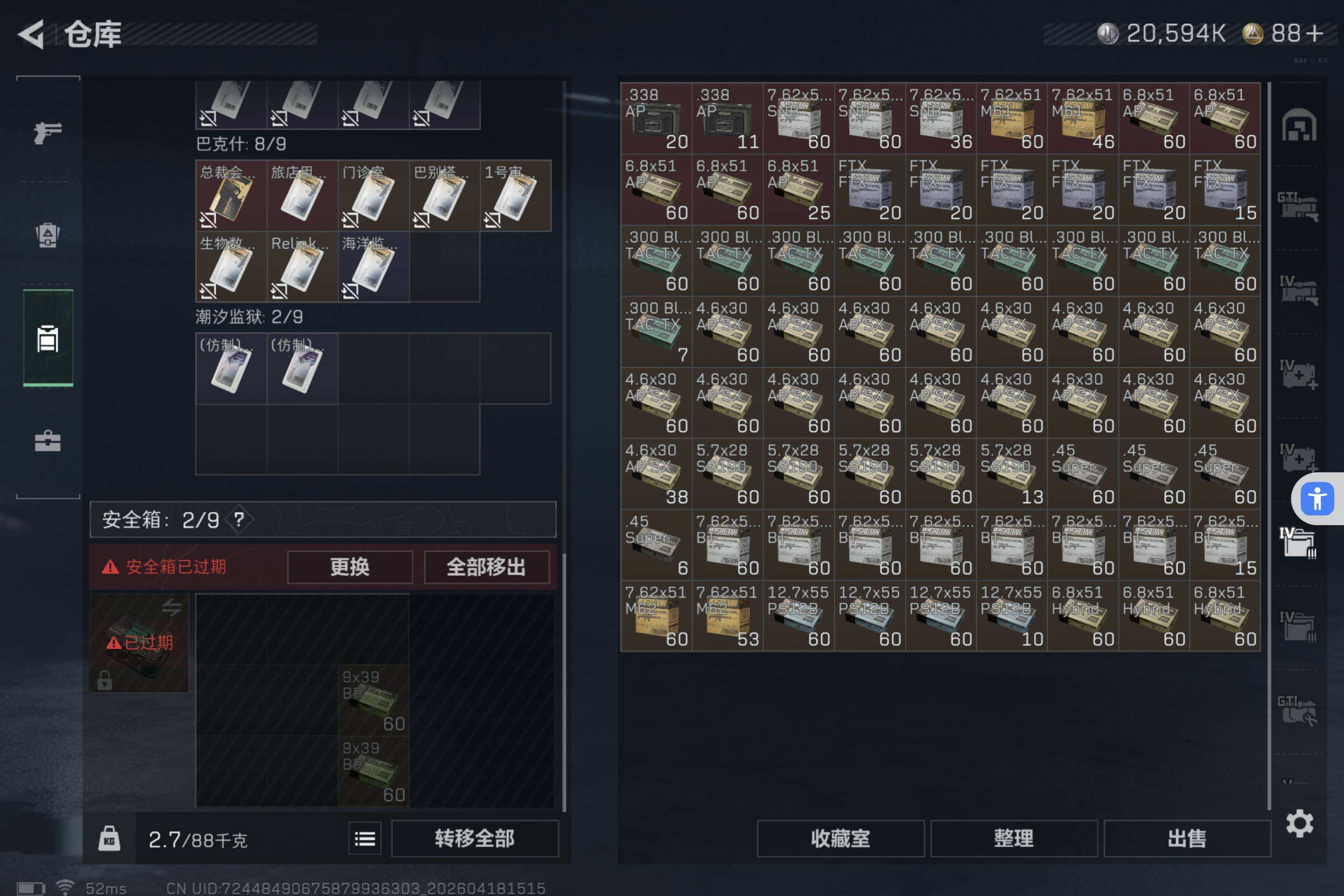The image size is (1344, 896).
Task: Select the selected chest rig sidebar tab
Action: click(x=48, y=338)
